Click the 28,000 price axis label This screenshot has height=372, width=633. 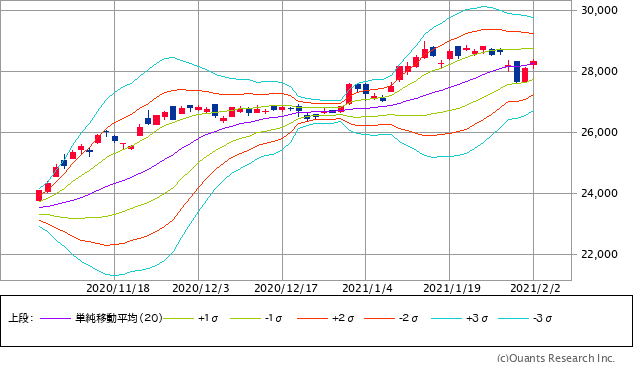(599, 71)
